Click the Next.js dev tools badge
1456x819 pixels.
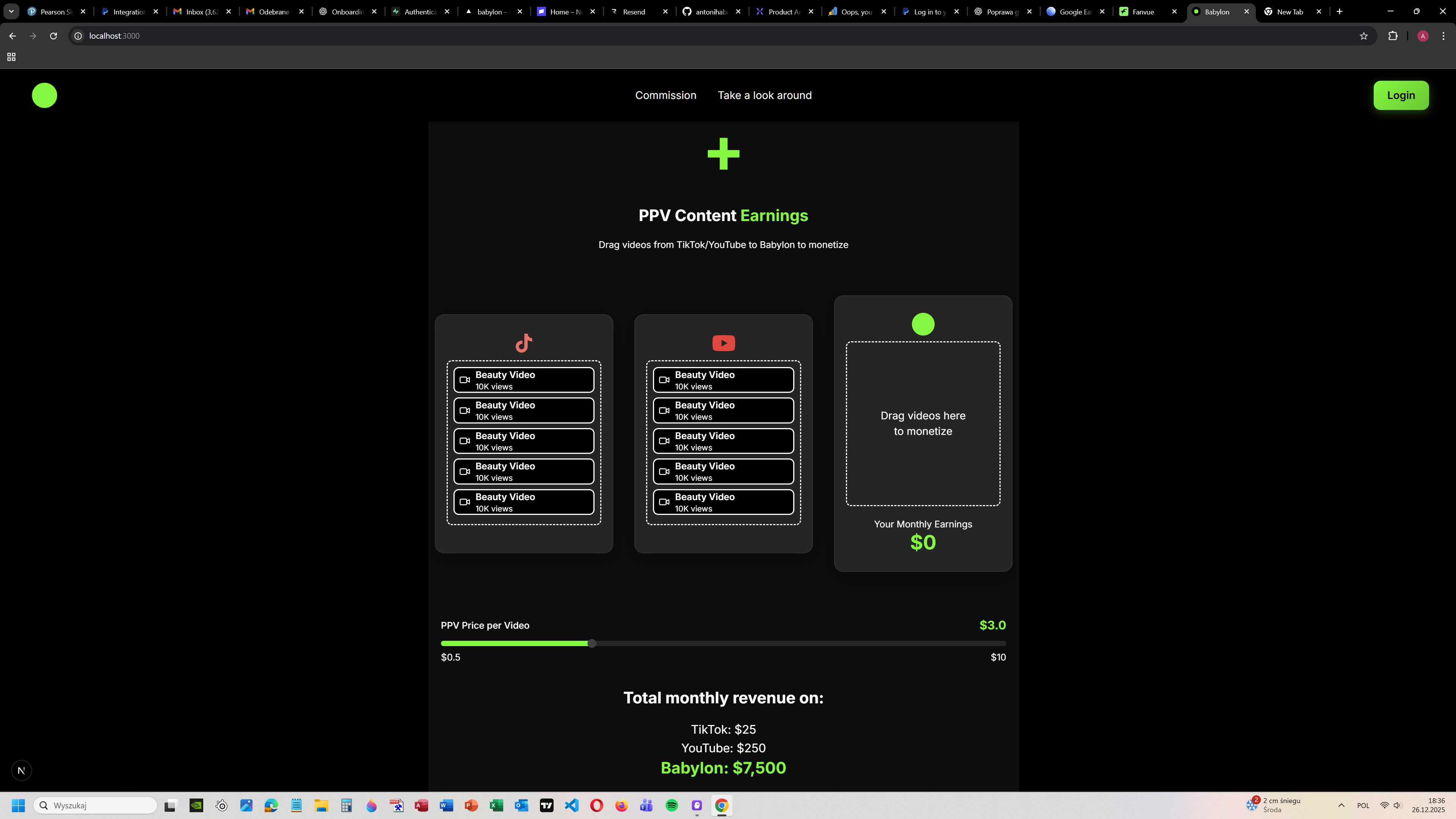[22, 770]
